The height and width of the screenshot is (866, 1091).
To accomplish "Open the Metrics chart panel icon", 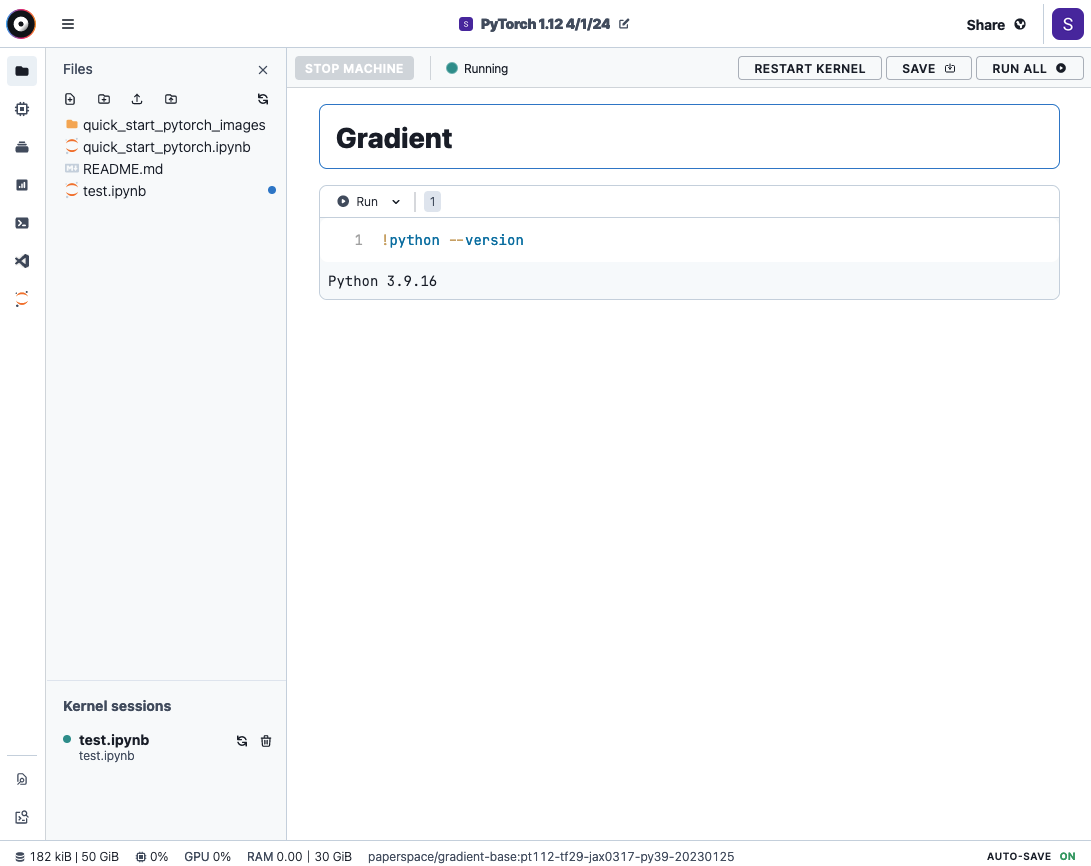I will click(x=22, y=185).
